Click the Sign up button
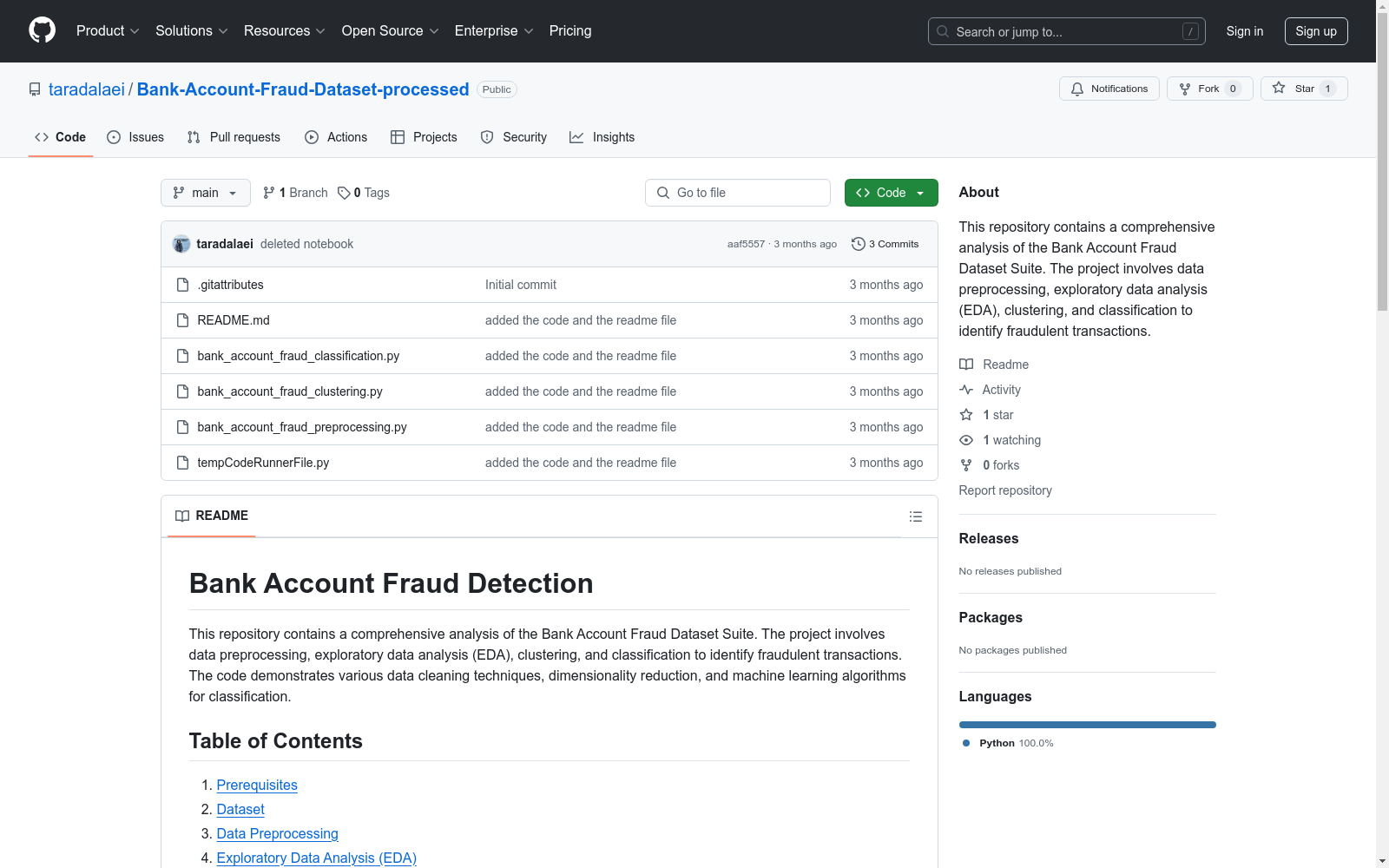 click(1316, 31)
